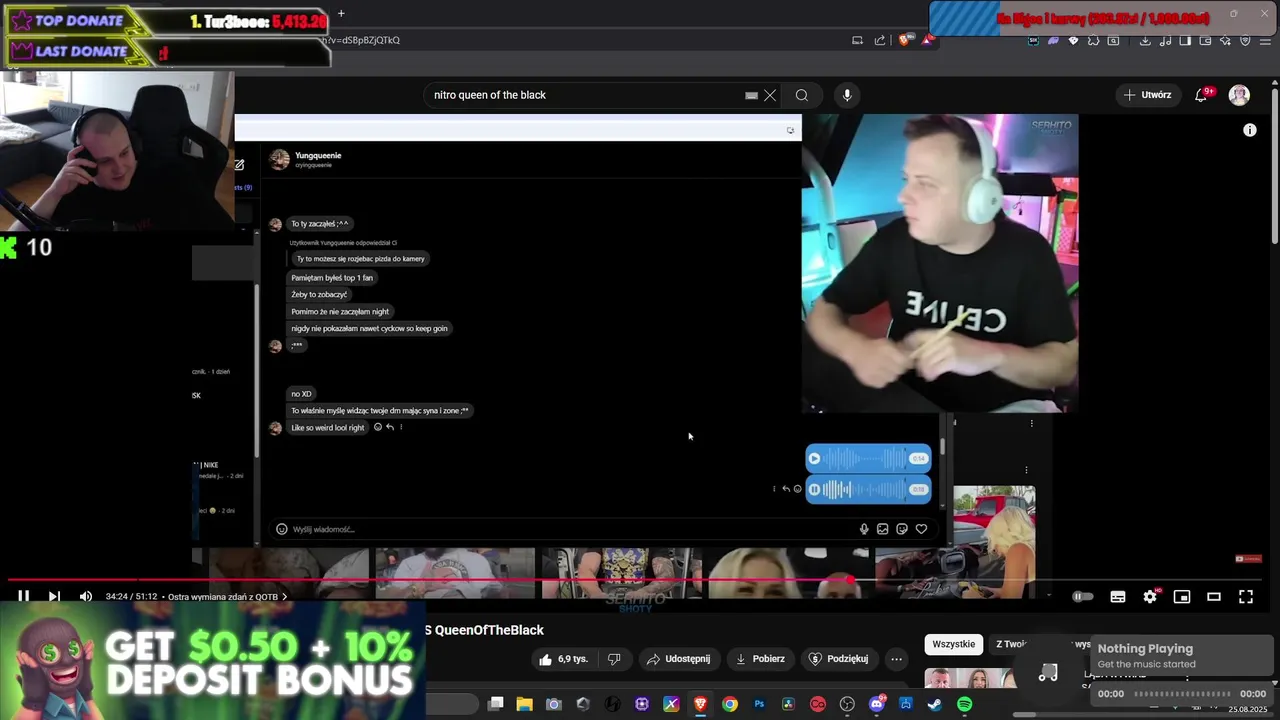Open the Utwórz create menu

1147,95
